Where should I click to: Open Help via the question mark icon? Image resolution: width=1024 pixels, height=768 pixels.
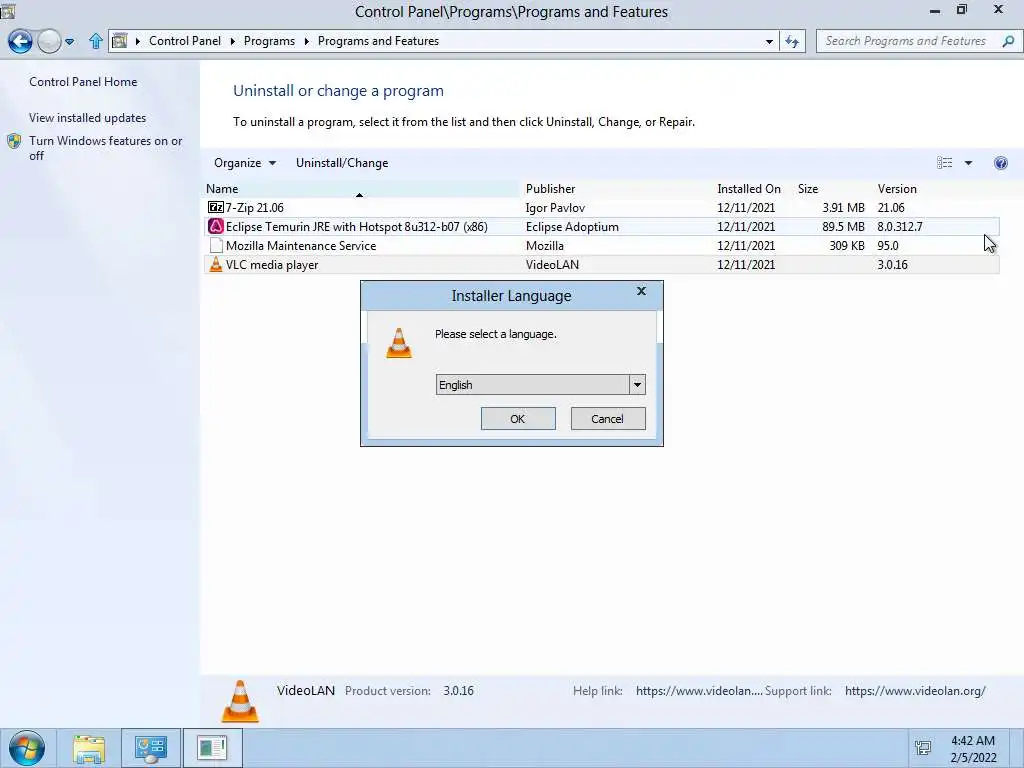[1000, 163]
